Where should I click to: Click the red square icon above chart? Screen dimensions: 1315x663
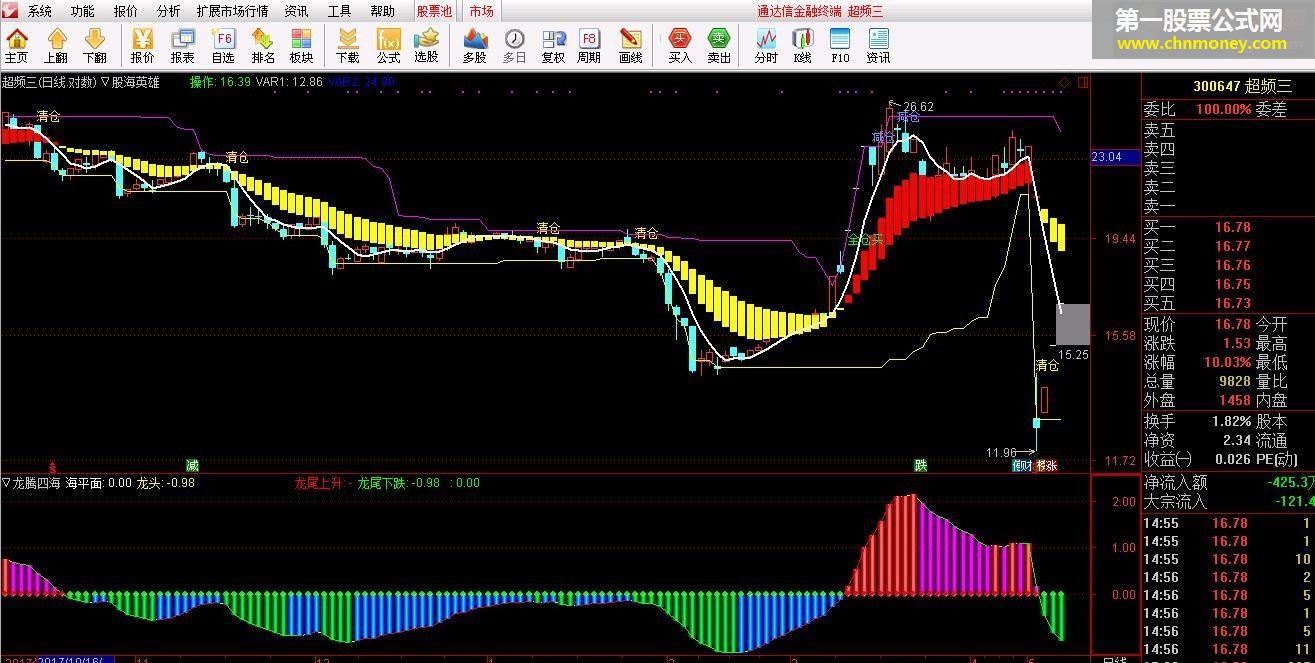[1083, 82]
